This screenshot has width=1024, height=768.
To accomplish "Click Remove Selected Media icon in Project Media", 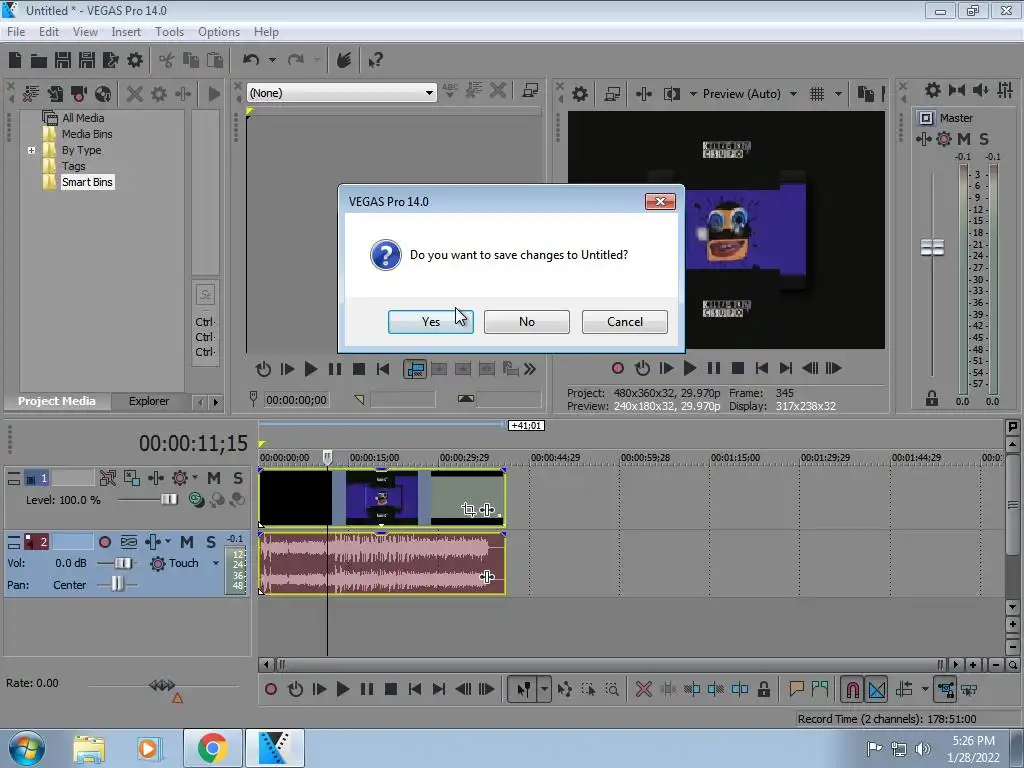I will coord(135,94).
